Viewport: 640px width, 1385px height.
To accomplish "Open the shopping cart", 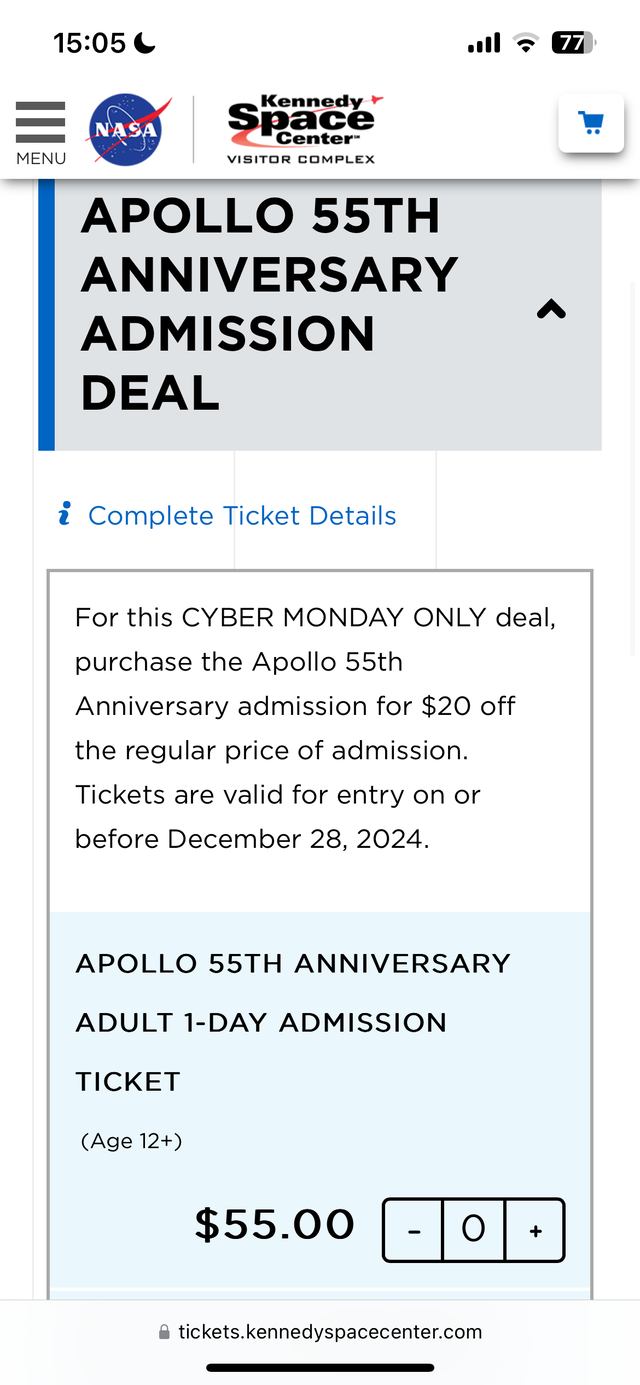I will [591, 124].
